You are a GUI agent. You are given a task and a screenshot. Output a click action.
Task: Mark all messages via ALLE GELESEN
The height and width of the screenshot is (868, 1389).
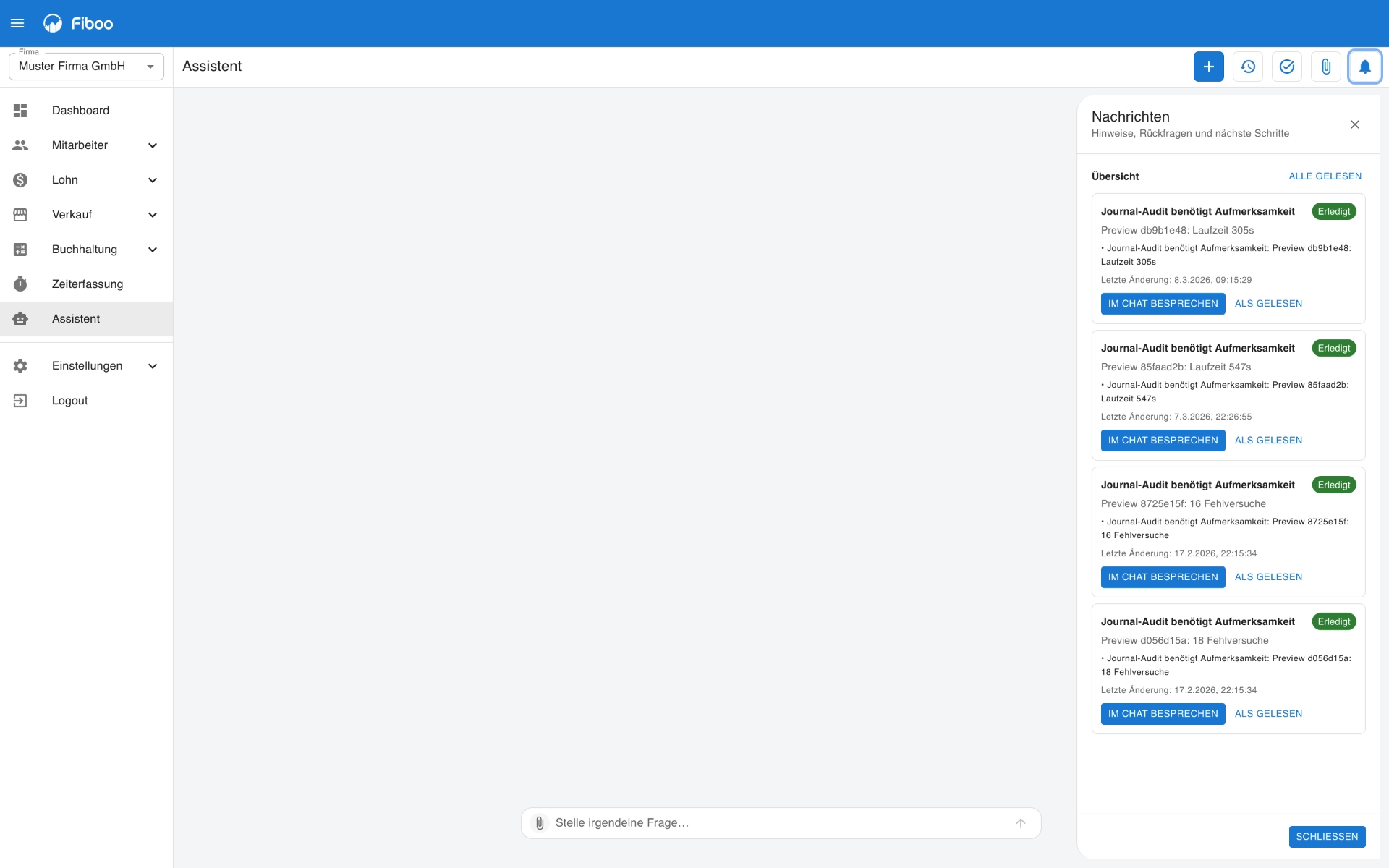click(x=1325, y=176)
